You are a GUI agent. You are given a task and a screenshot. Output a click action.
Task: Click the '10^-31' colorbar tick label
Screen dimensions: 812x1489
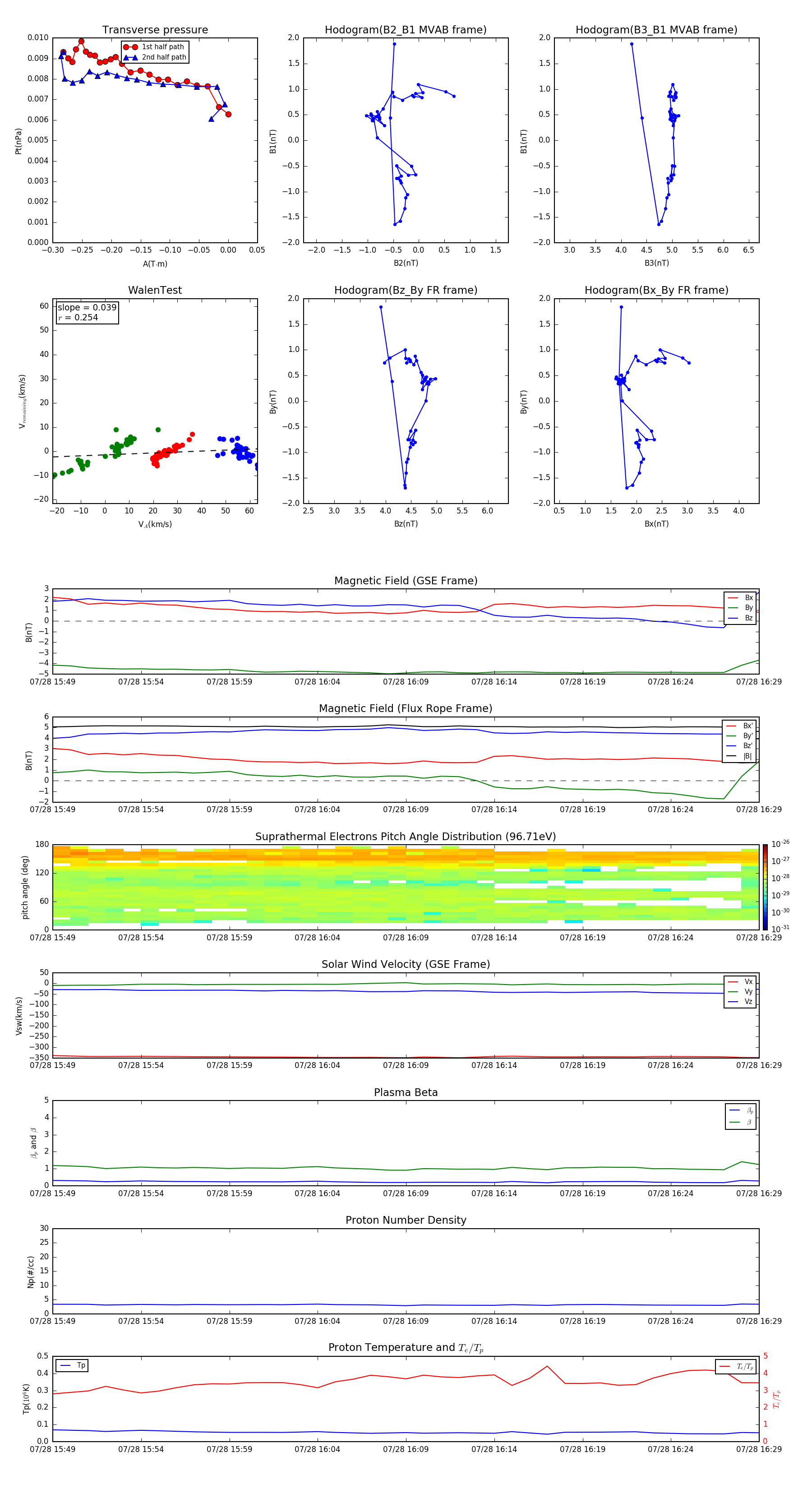click(780, 929)
